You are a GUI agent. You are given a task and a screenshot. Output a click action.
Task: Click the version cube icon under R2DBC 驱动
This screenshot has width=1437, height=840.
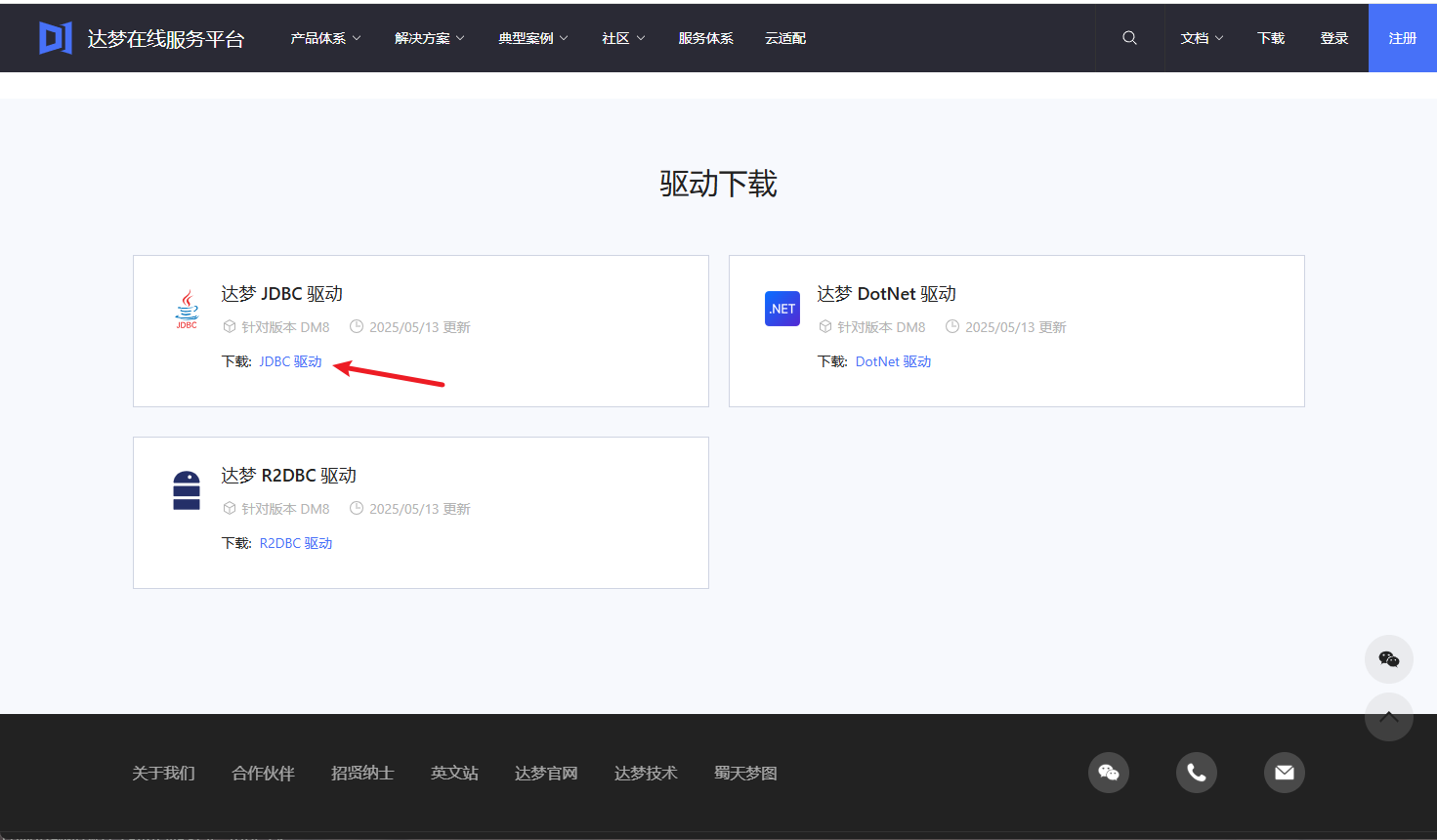coord(230,508)
